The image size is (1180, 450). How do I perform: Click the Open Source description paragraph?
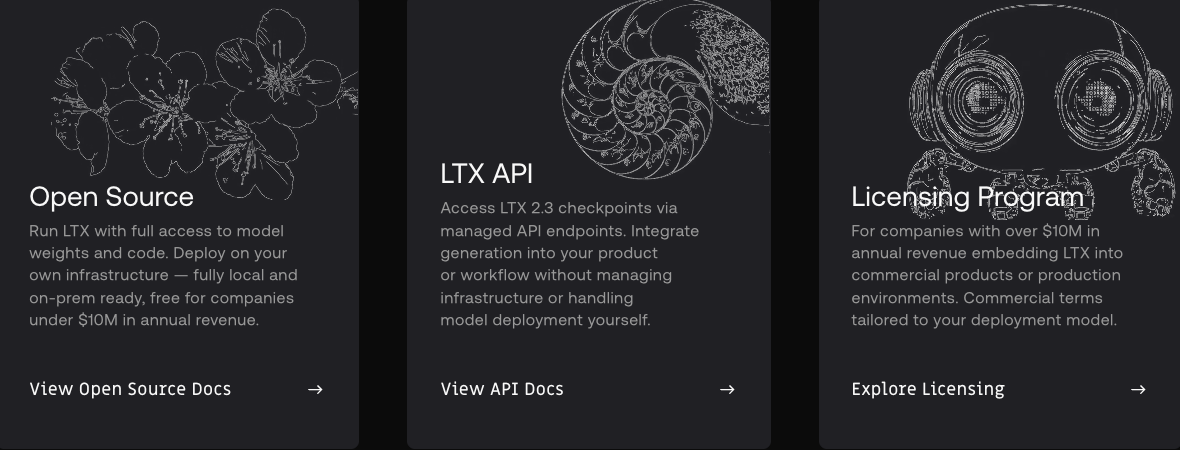coord(163,275)
